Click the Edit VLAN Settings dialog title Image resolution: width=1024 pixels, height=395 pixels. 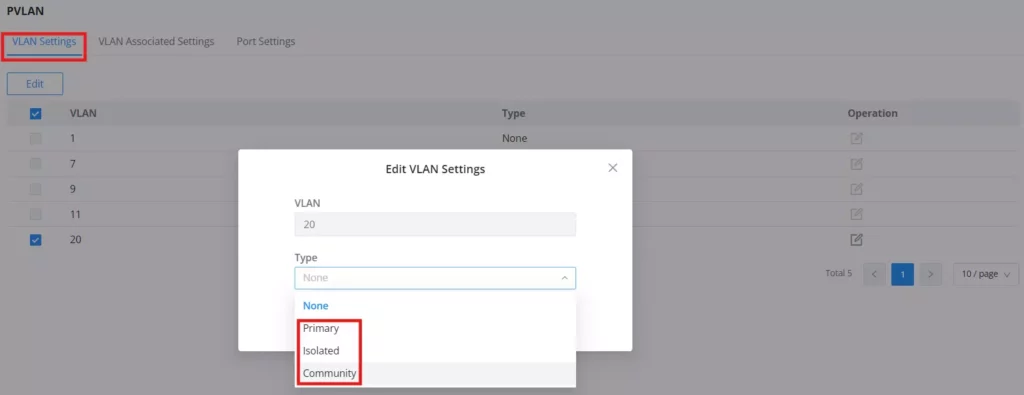[x=435, y=170]
